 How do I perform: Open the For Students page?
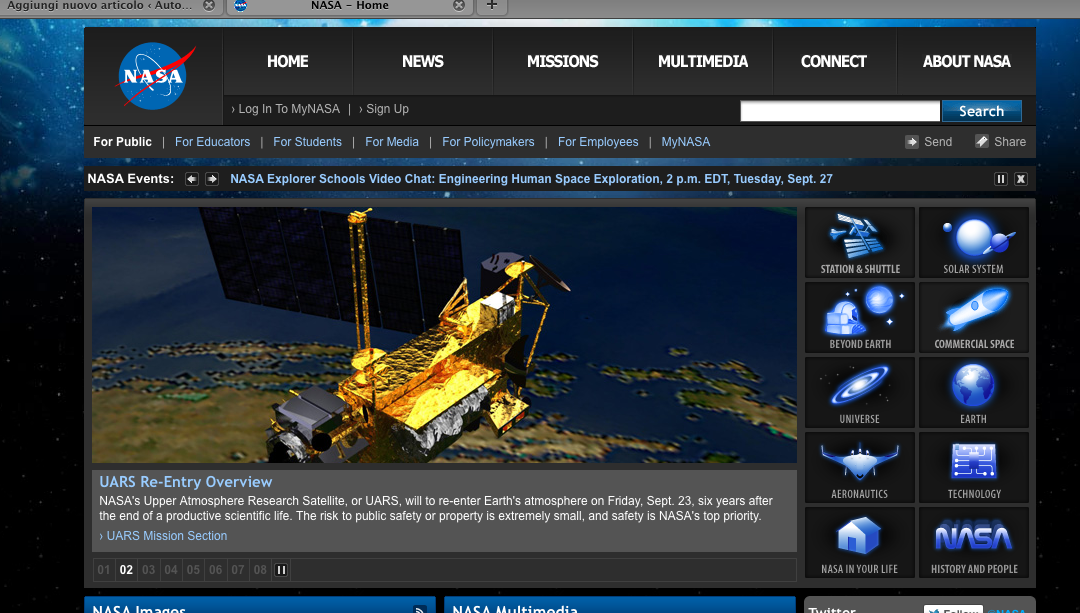click(x=307, y=142)
